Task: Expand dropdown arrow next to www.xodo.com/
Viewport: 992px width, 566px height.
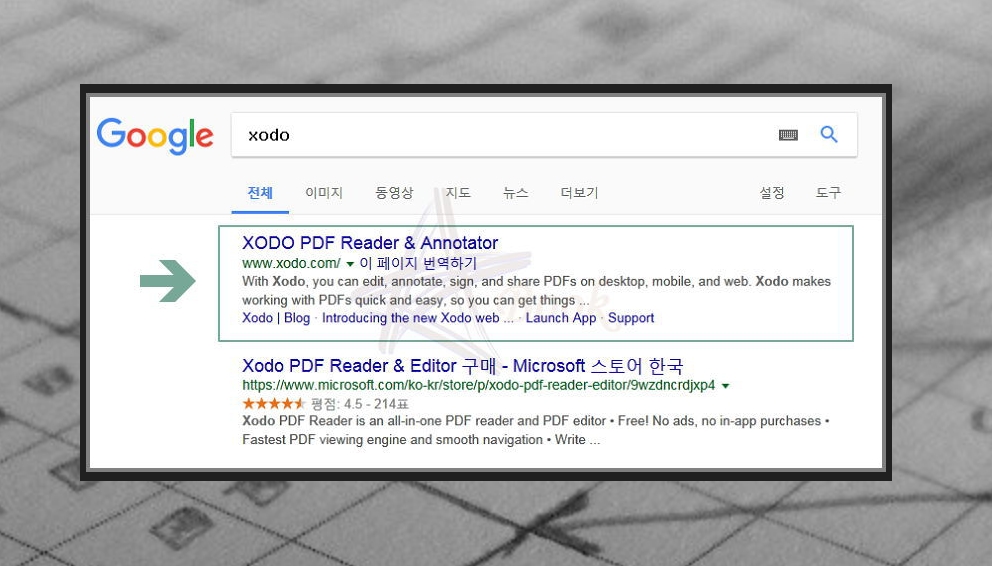Action: pyautogui.click(x=350, y=264)
